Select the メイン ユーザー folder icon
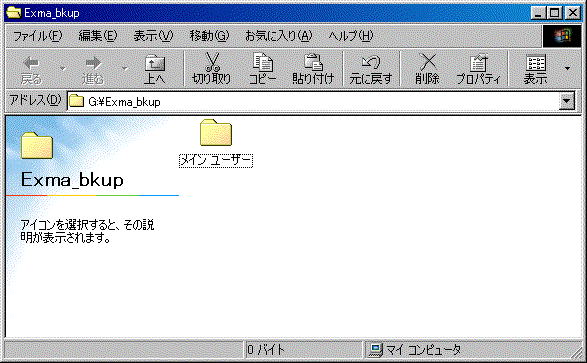 click(216, 132)
